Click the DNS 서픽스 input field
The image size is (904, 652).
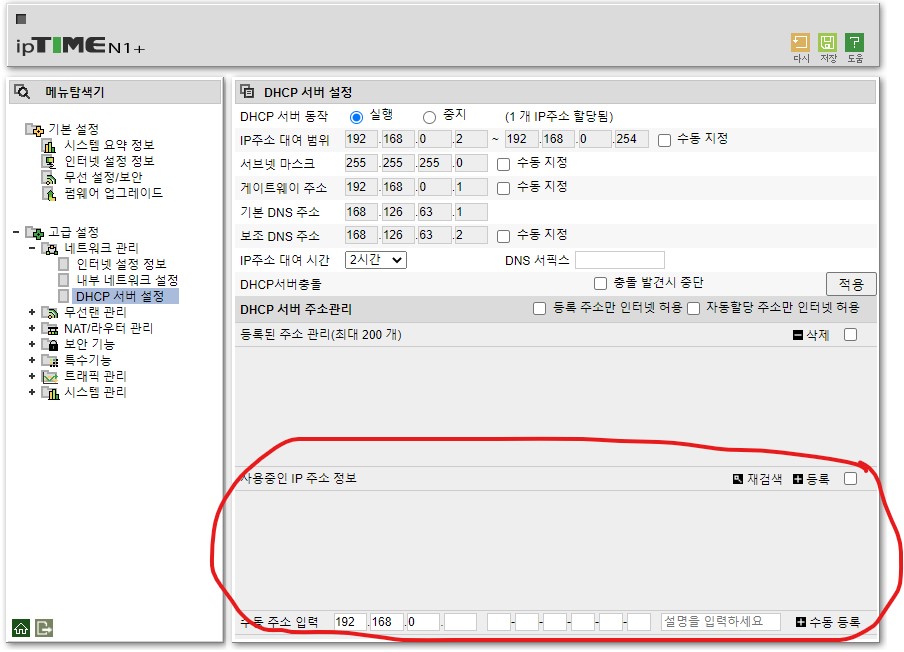click(x=620, y=260)
